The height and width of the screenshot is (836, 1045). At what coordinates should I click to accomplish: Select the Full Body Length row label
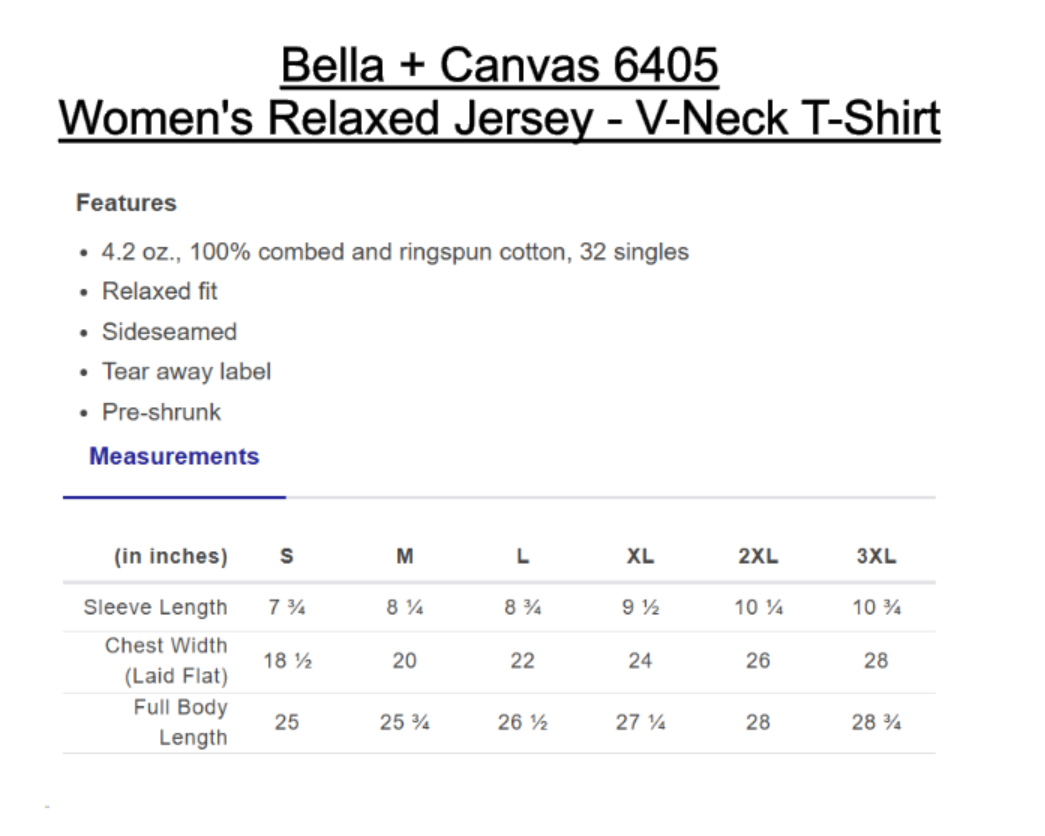click(180, 722)
